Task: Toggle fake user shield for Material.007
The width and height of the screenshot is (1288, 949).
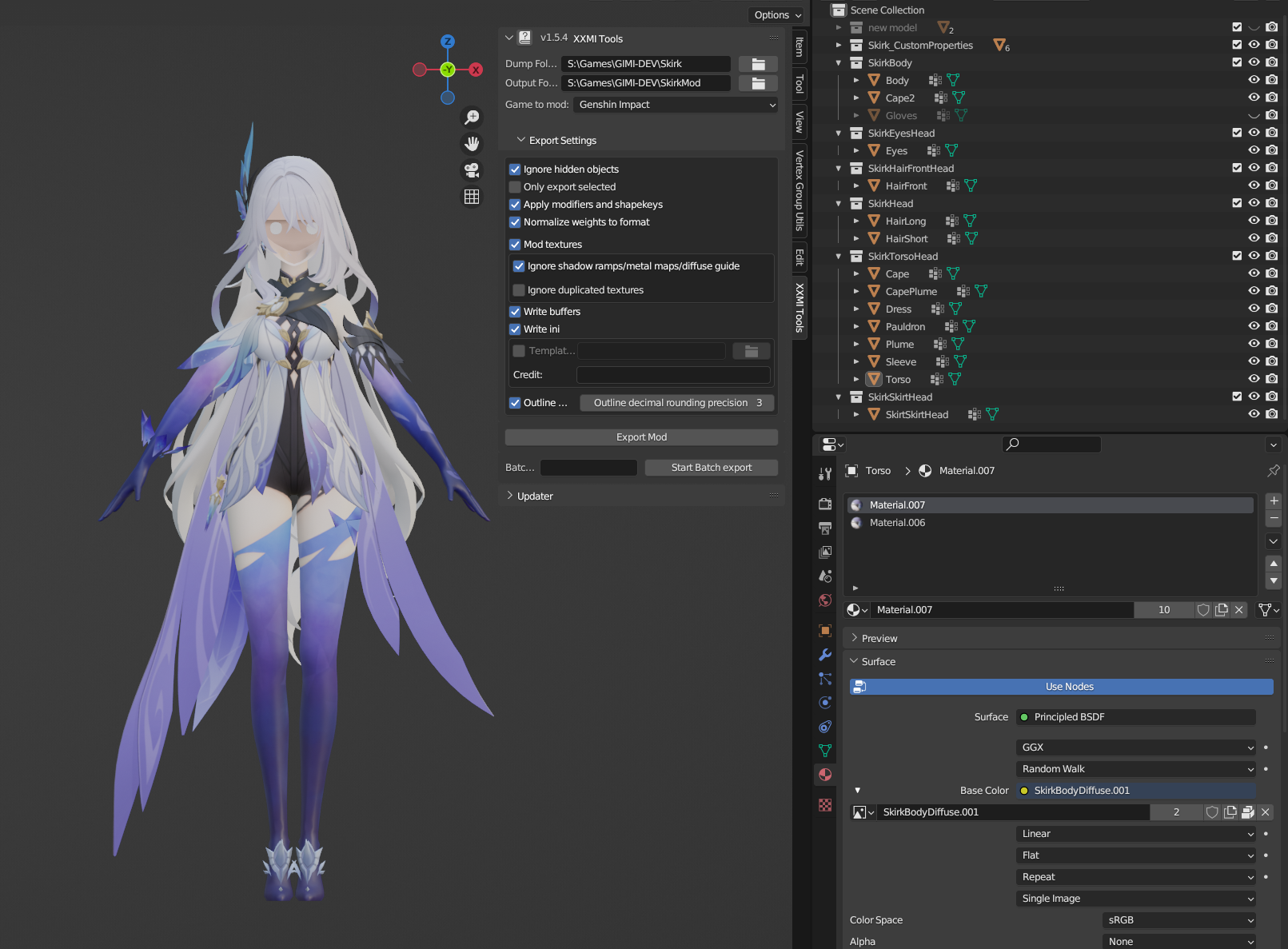Action: coord(1203,610)
